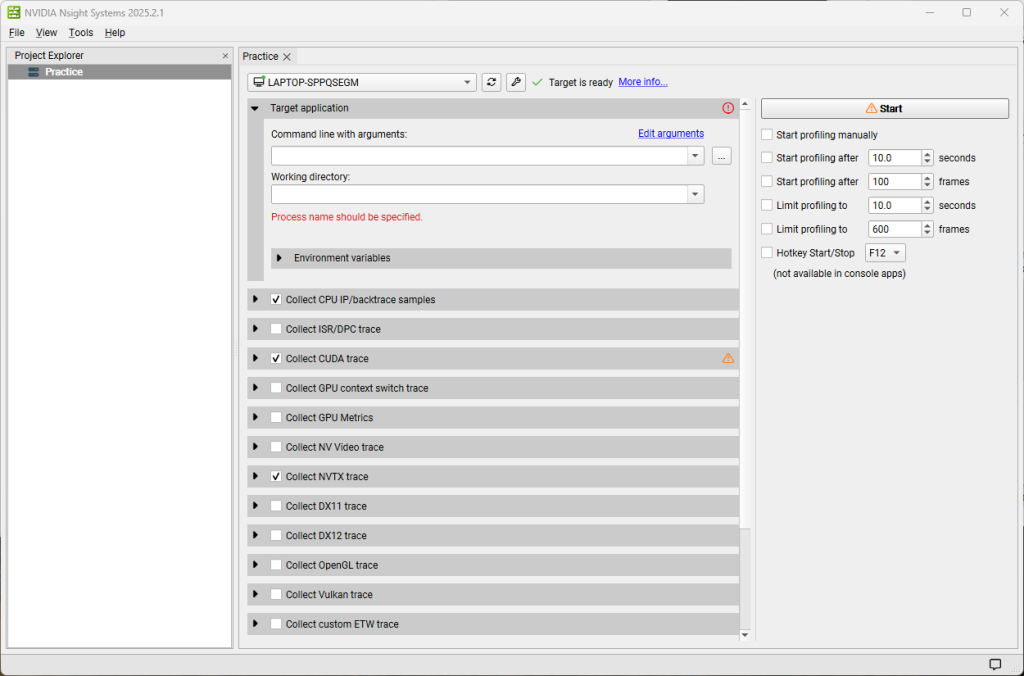Check Limit profiling to seconds option
This screenshot has height=676, width=1024.
pyautogui.click(x=767, y=205)
